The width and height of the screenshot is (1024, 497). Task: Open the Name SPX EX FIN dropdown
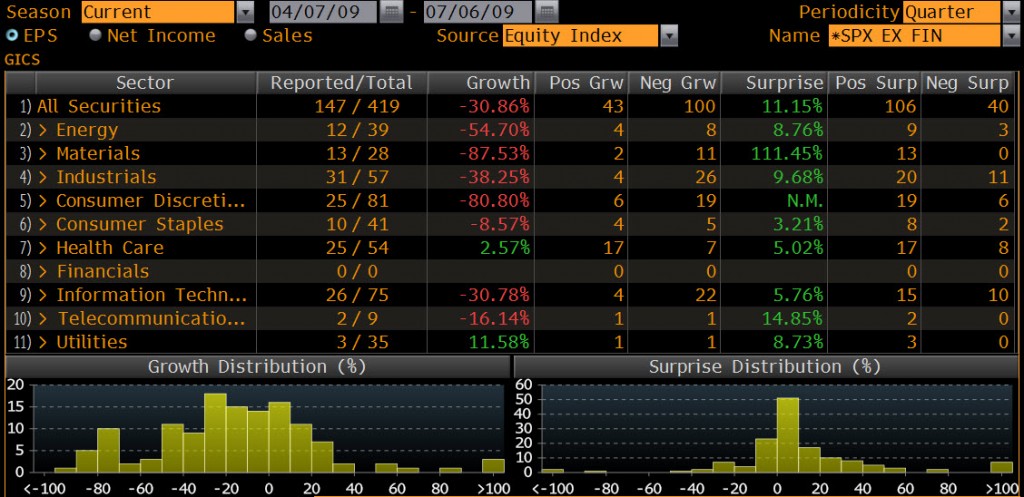click(1009, 36)
